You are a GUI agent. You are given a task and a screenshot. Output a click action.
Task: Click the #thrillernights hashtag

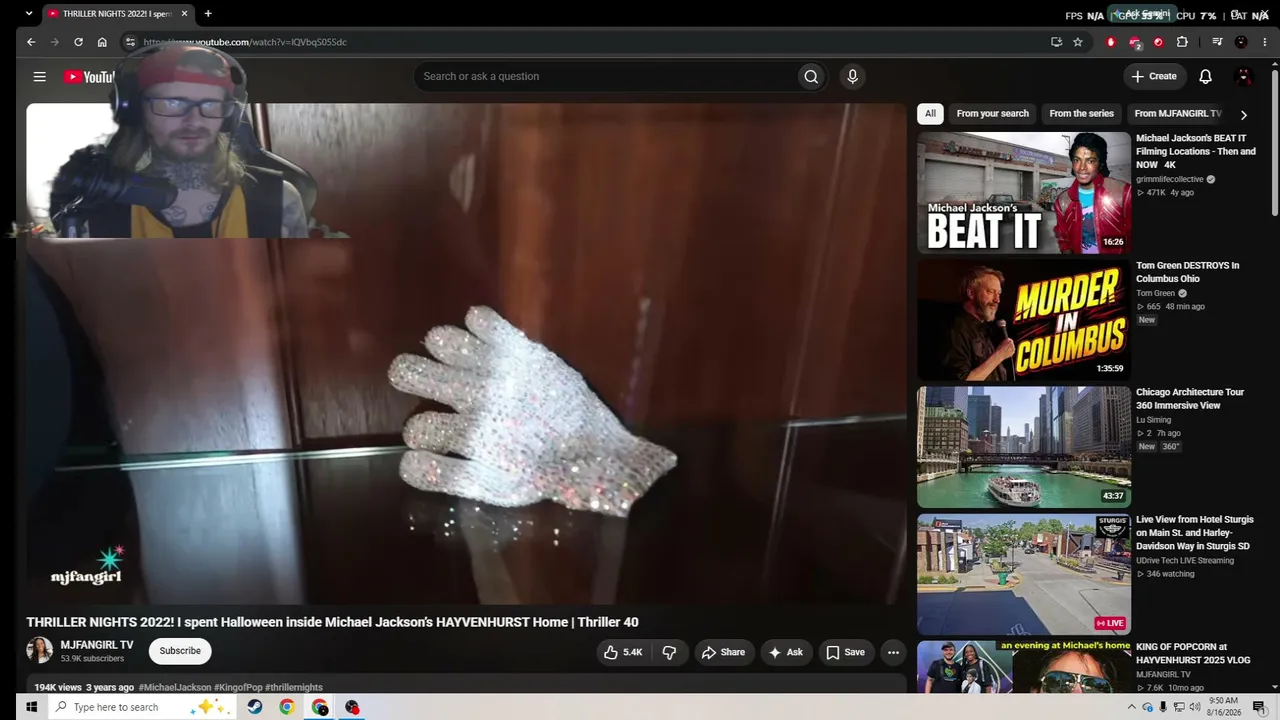pos(294,688)
